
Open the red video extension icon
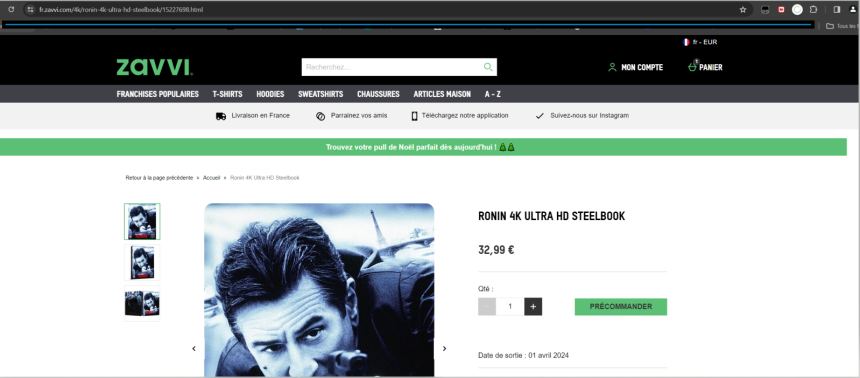[781, 9]
